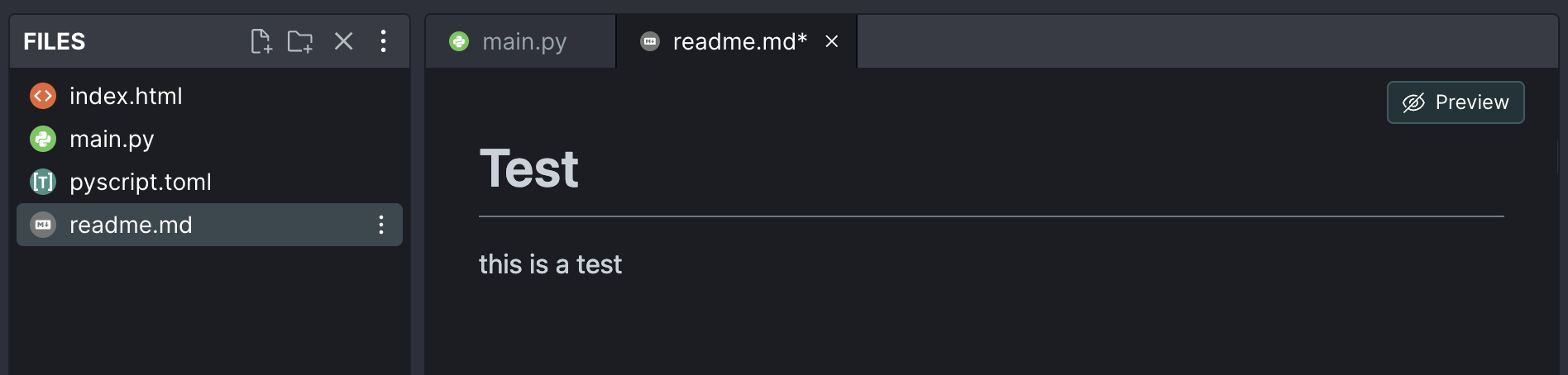Click the Python icon beside main.py
1568x375 pixels.
coord(43,140)
